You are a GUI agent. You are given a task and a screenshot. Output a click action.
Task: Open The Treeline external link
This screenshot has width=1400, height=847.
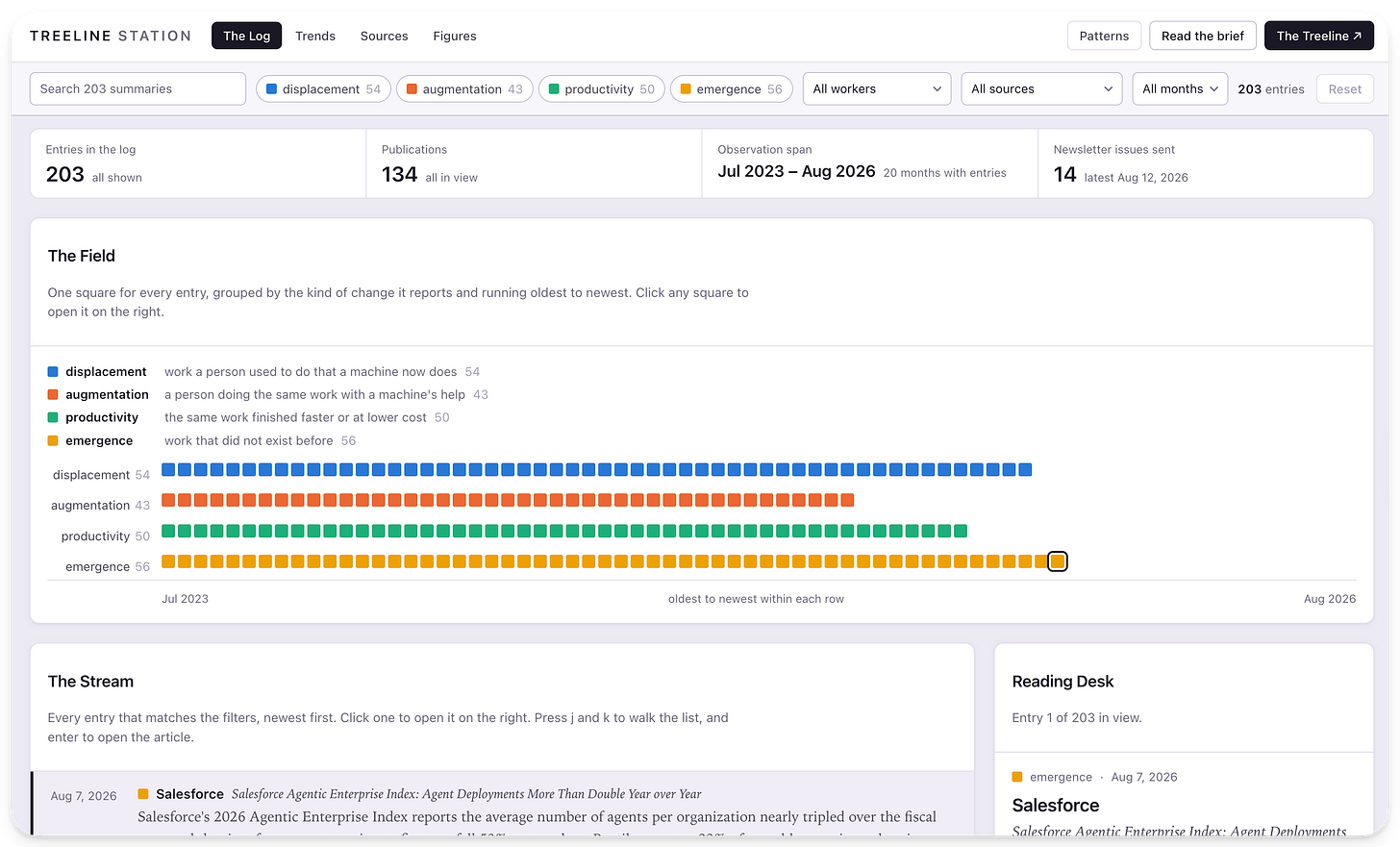click(1319, 36)
